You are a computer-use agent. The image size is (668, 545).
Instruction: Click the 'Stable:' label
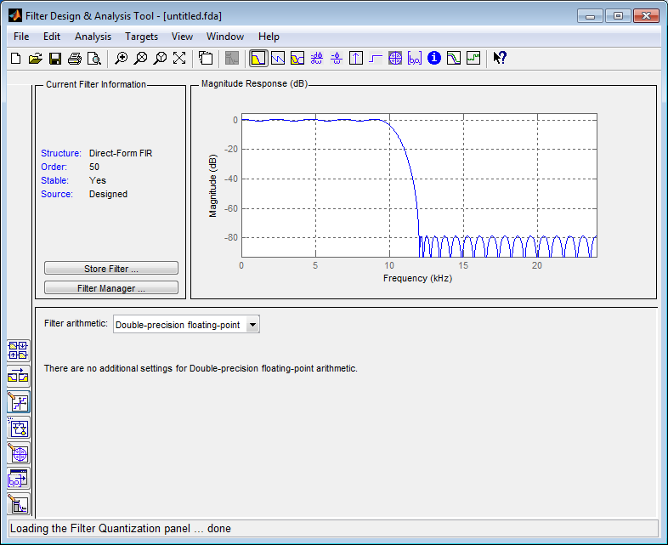[55, 181]
